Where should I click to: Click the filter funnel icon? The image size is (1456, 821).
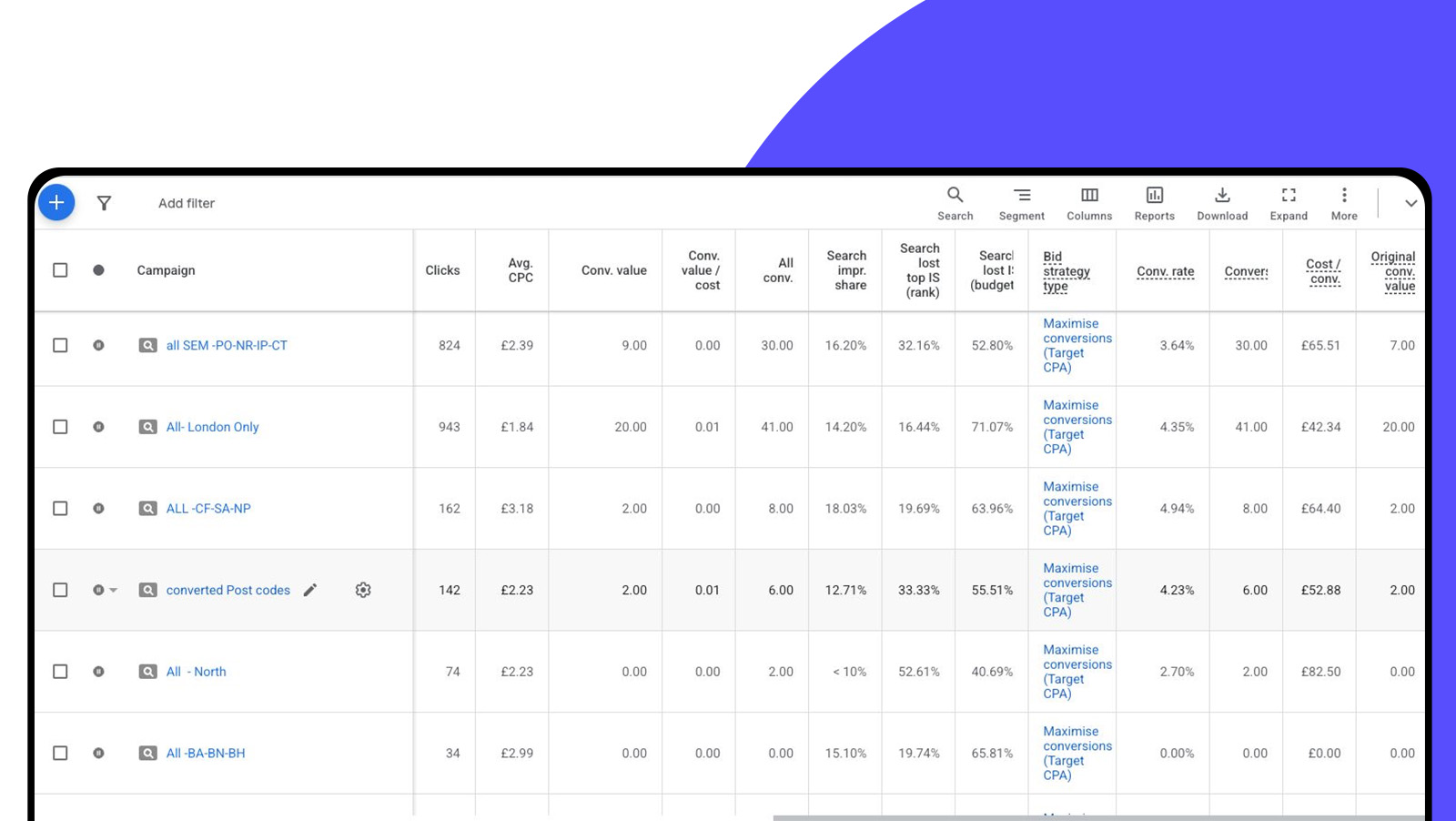104,203
